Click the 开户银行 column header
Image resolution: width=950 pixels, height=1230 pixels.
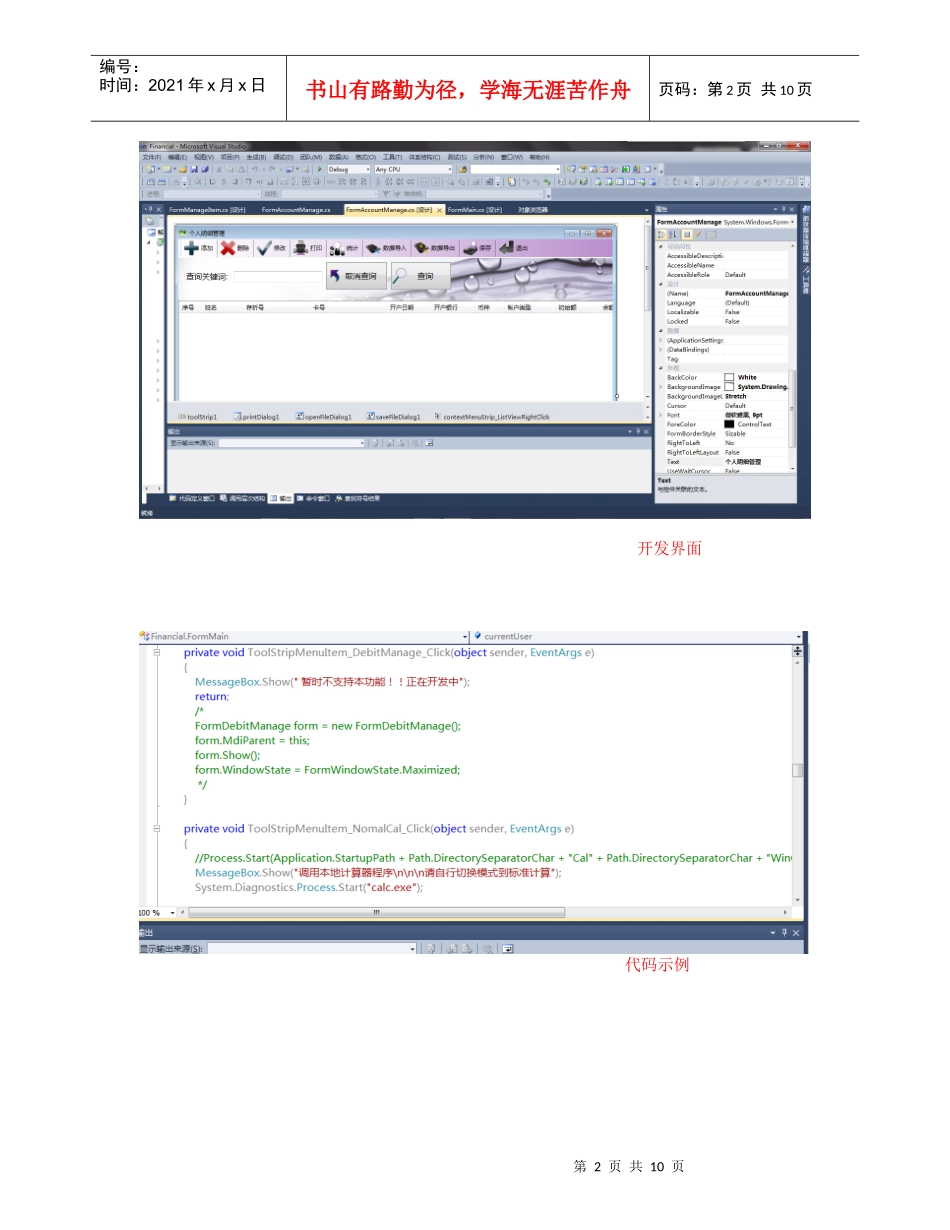click(x=446, y=308)
